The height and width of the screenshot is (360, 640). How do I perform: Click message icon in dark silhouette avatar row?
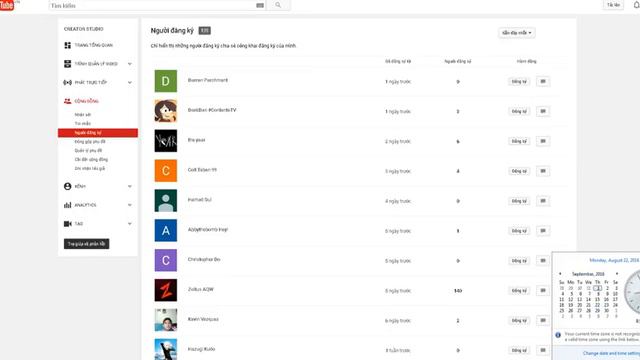[x=543, y=201]
